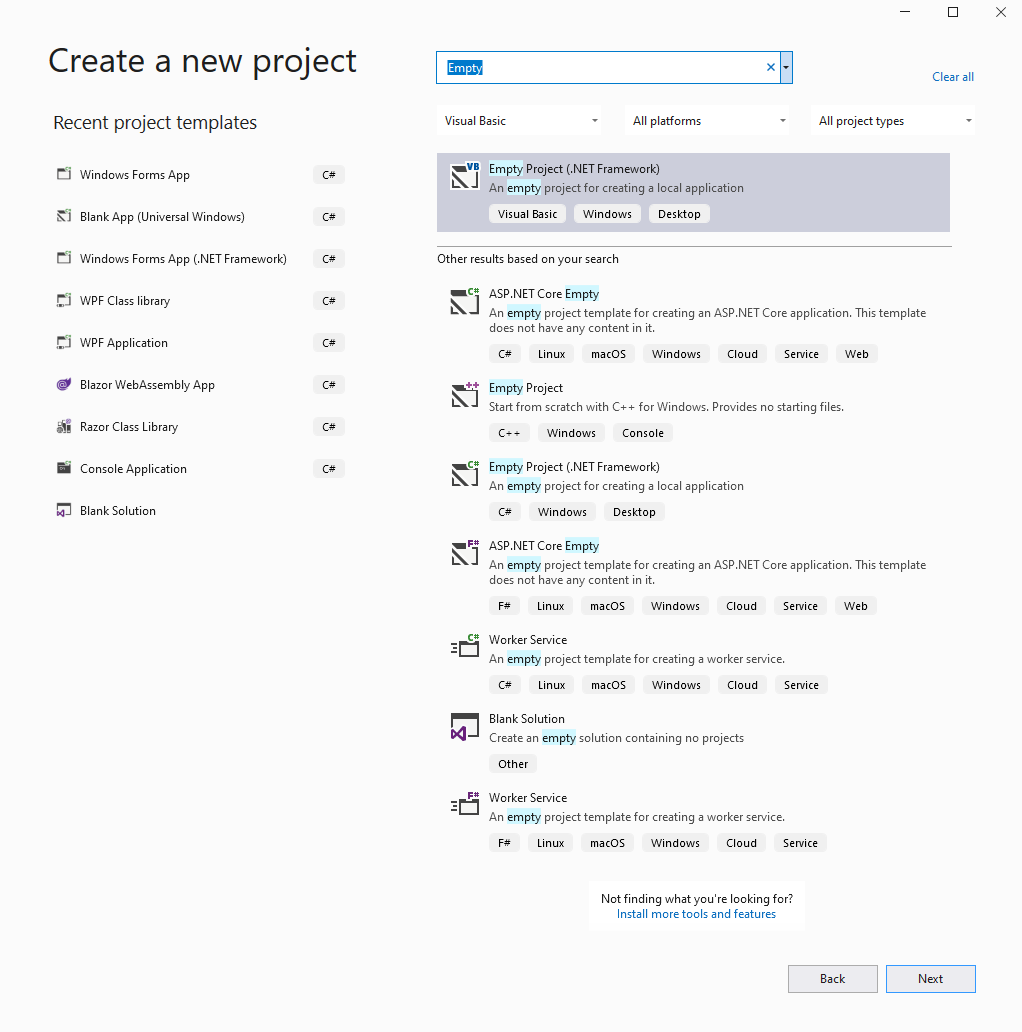
Task: Open the All project types filter dropdown
Action: [x=893, y=121]
